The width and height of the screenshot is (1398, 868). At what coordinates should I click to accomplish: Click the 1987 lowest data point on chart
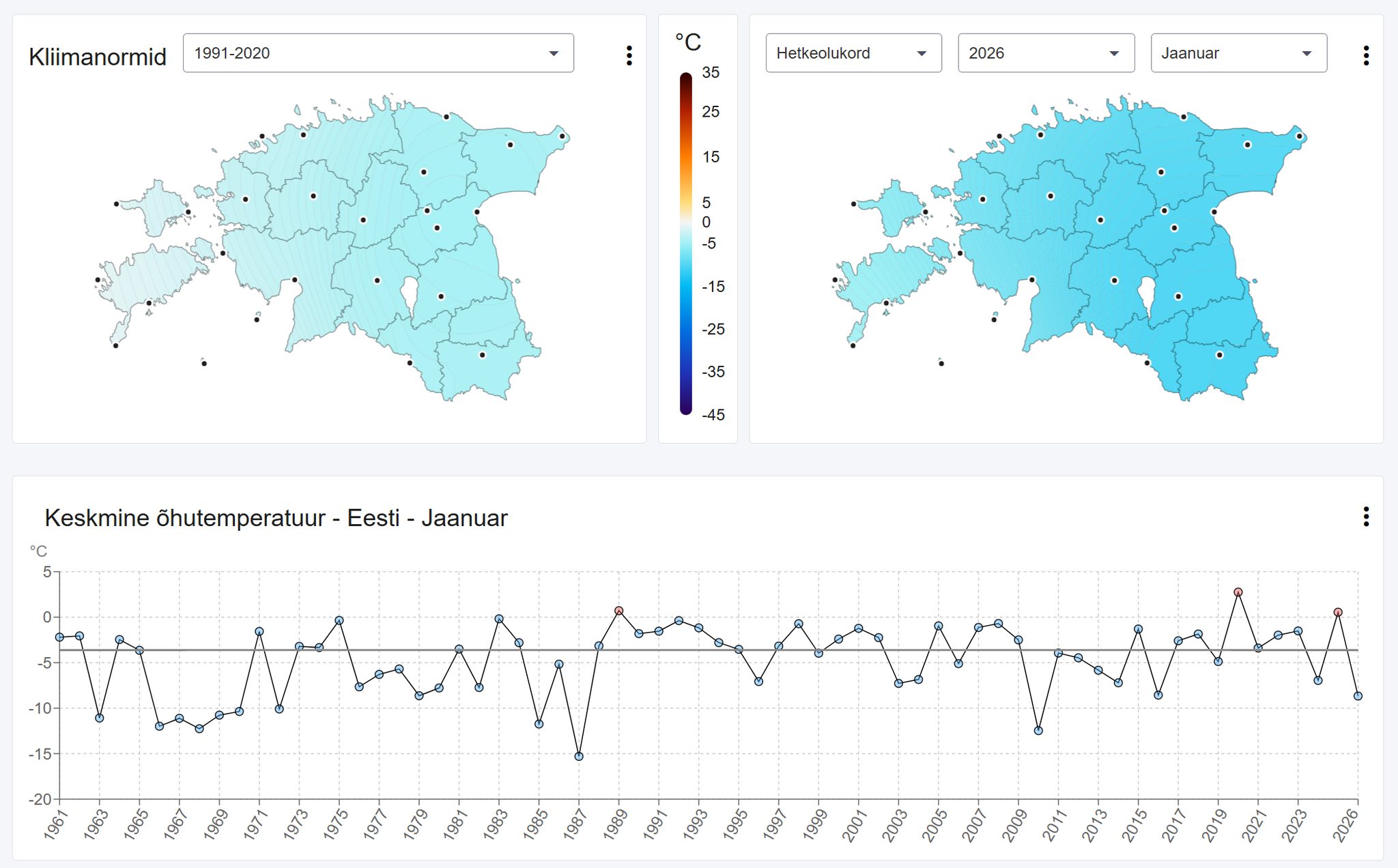coord(579,756)
